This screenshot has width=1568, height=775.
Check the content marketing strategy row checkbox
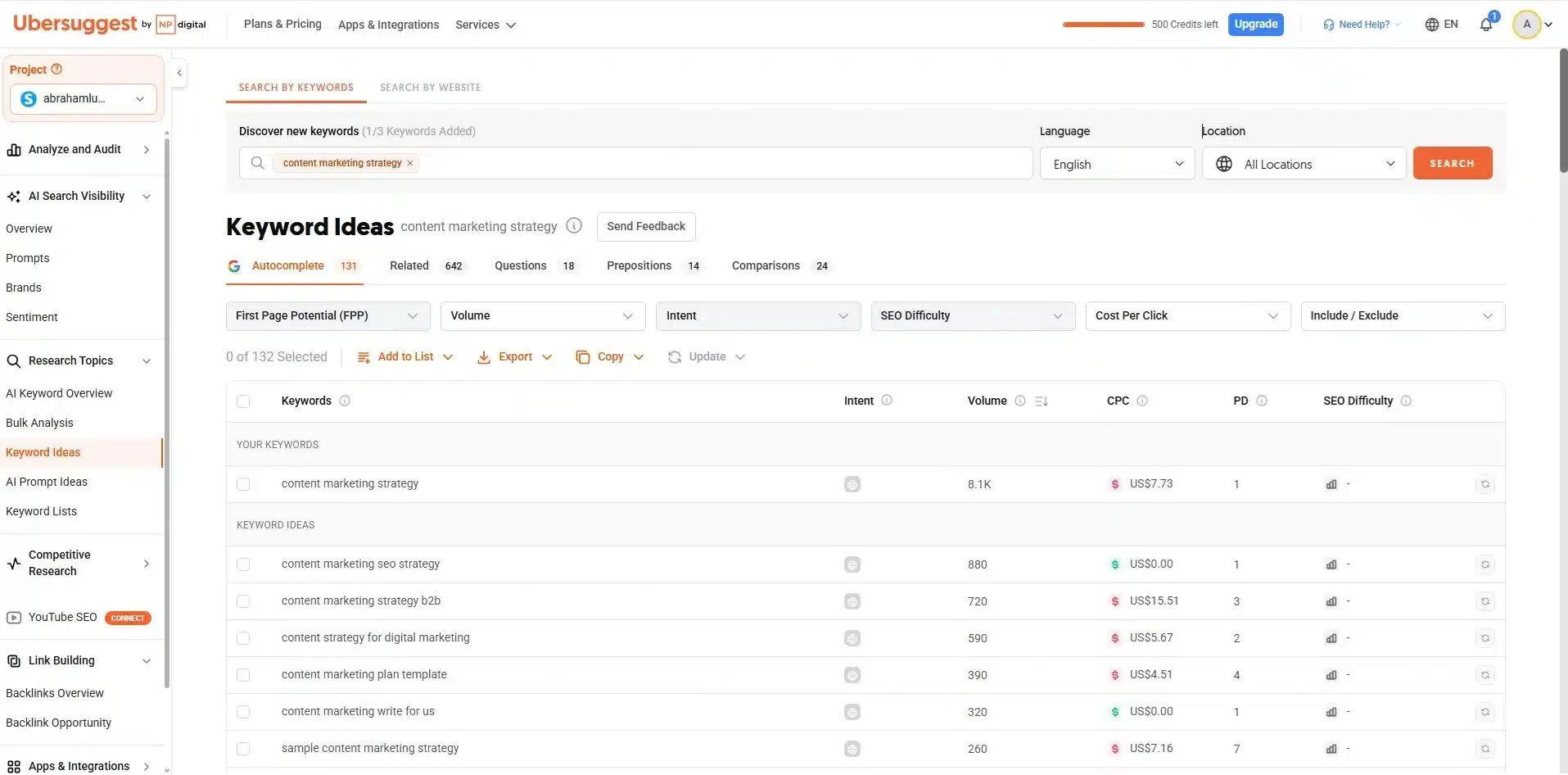point(243,484)
